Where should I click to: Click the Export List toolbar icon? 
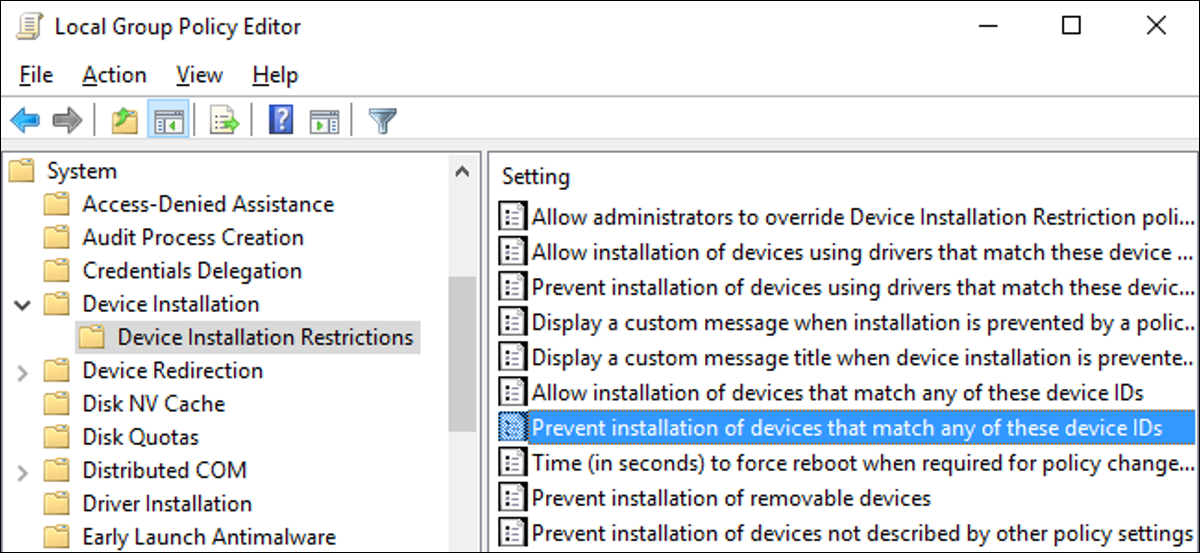coord(224,122)
